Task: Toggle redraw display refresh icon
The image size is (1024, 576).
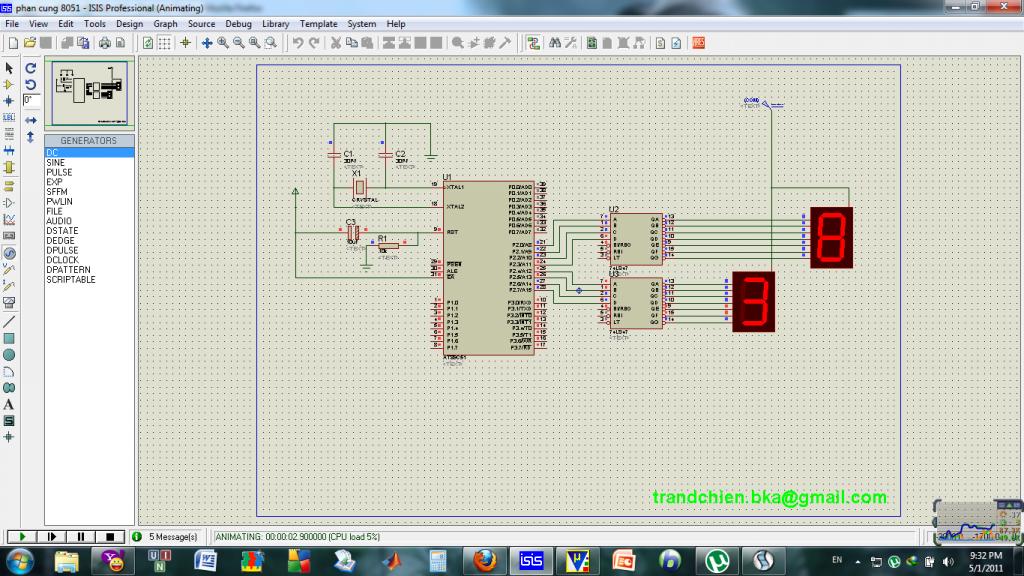Action: point(147,43)
